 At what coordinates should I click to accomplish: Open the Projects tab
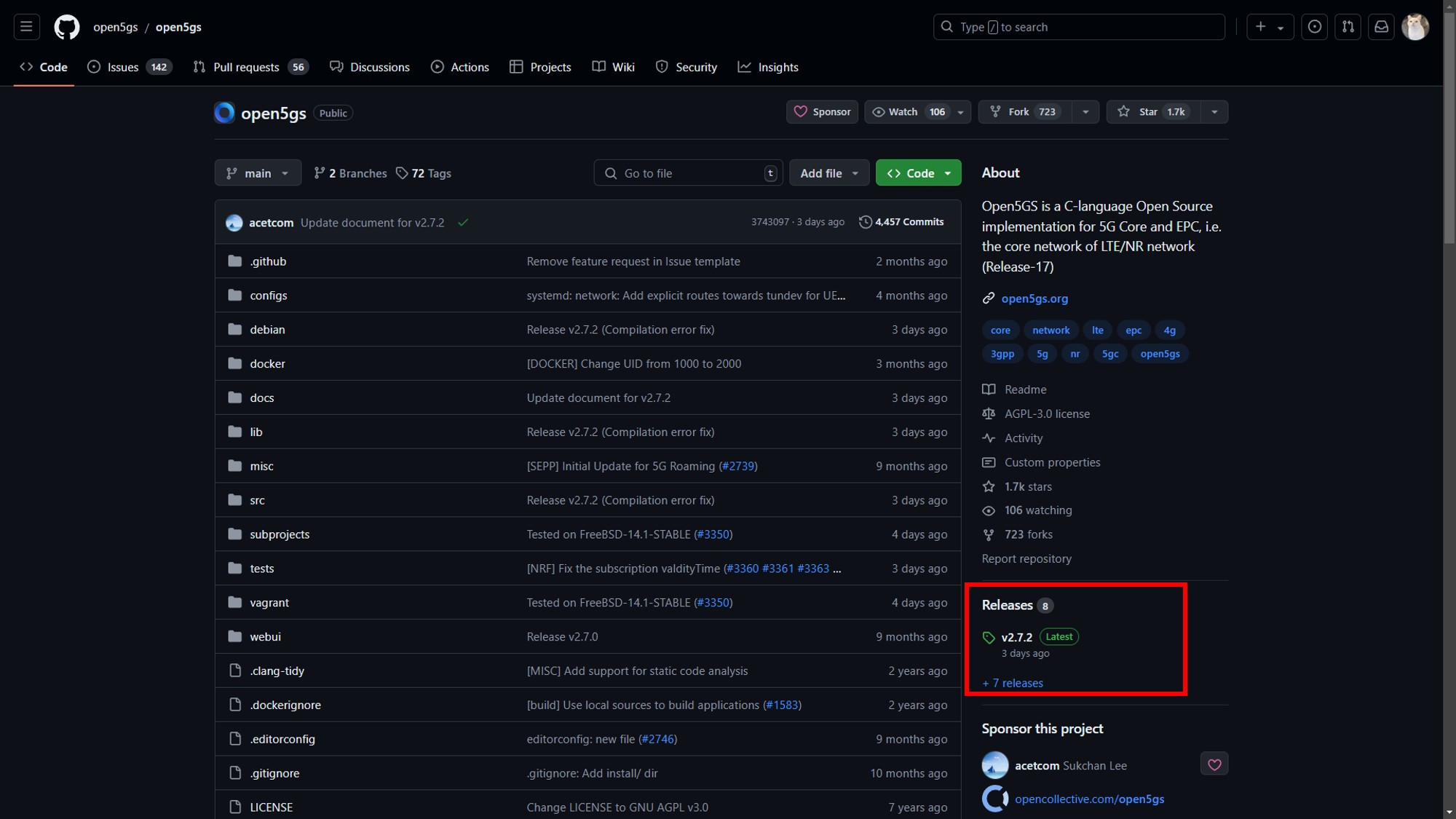[540, 67]
